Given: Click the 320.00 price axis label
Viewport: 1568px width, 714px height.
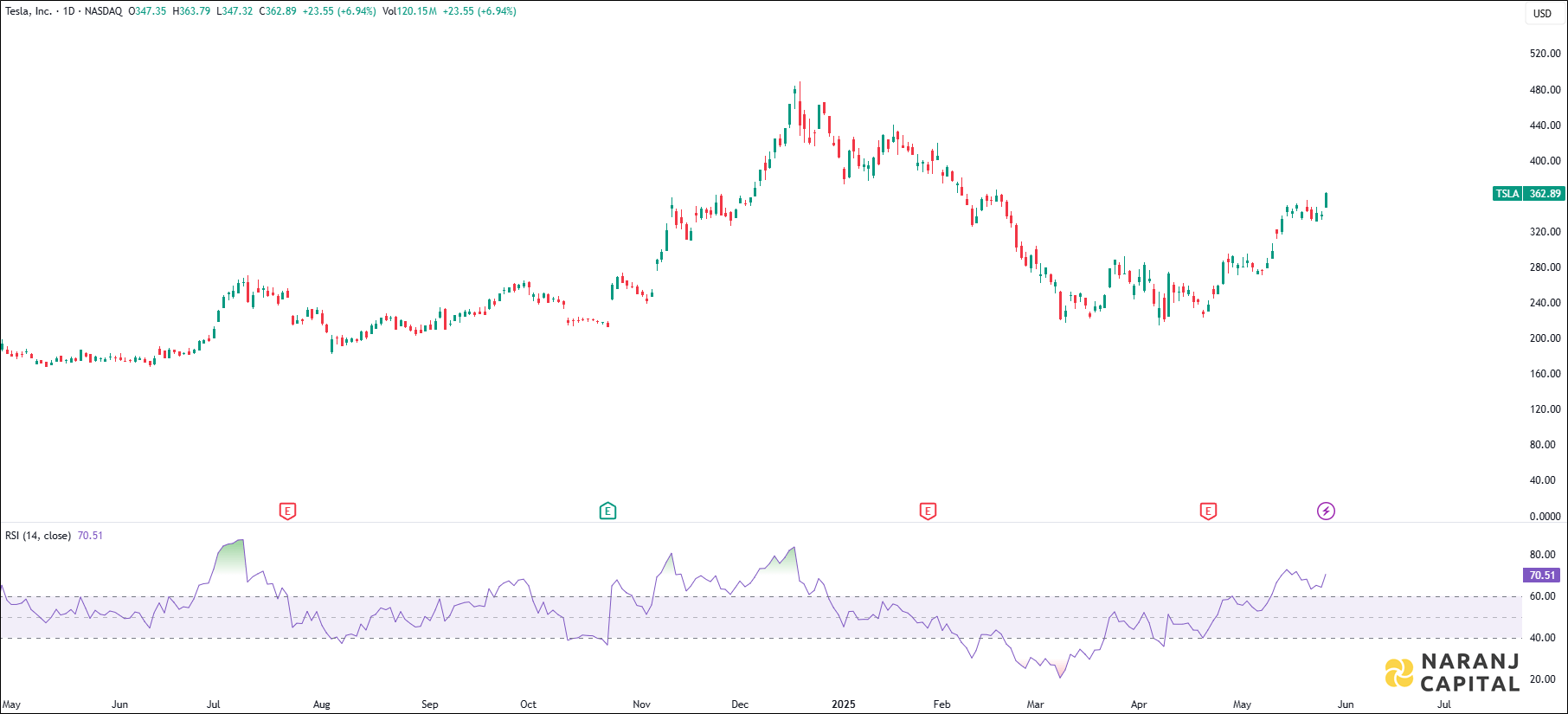Looking at the screenshot, I should tap(1545, 232).
